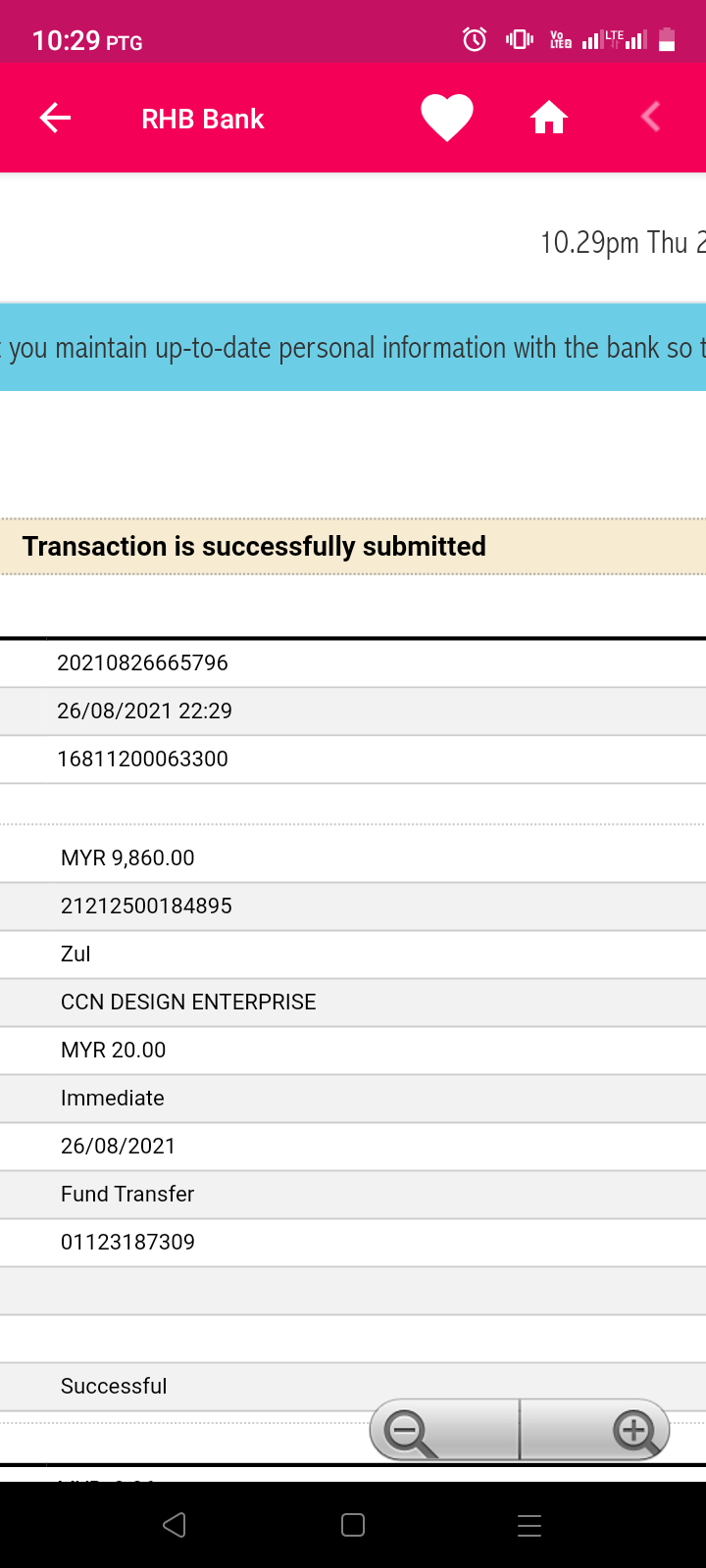
Task: Select phone number 01123187309
Action: pyautogui.click(x=127, y=1242)
